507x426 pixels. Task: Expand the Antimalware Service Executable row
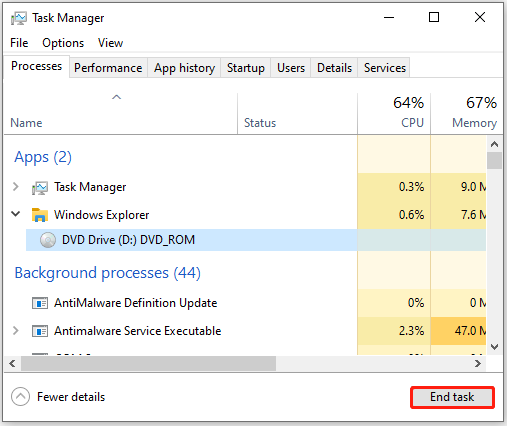click(x=15, y=331)
